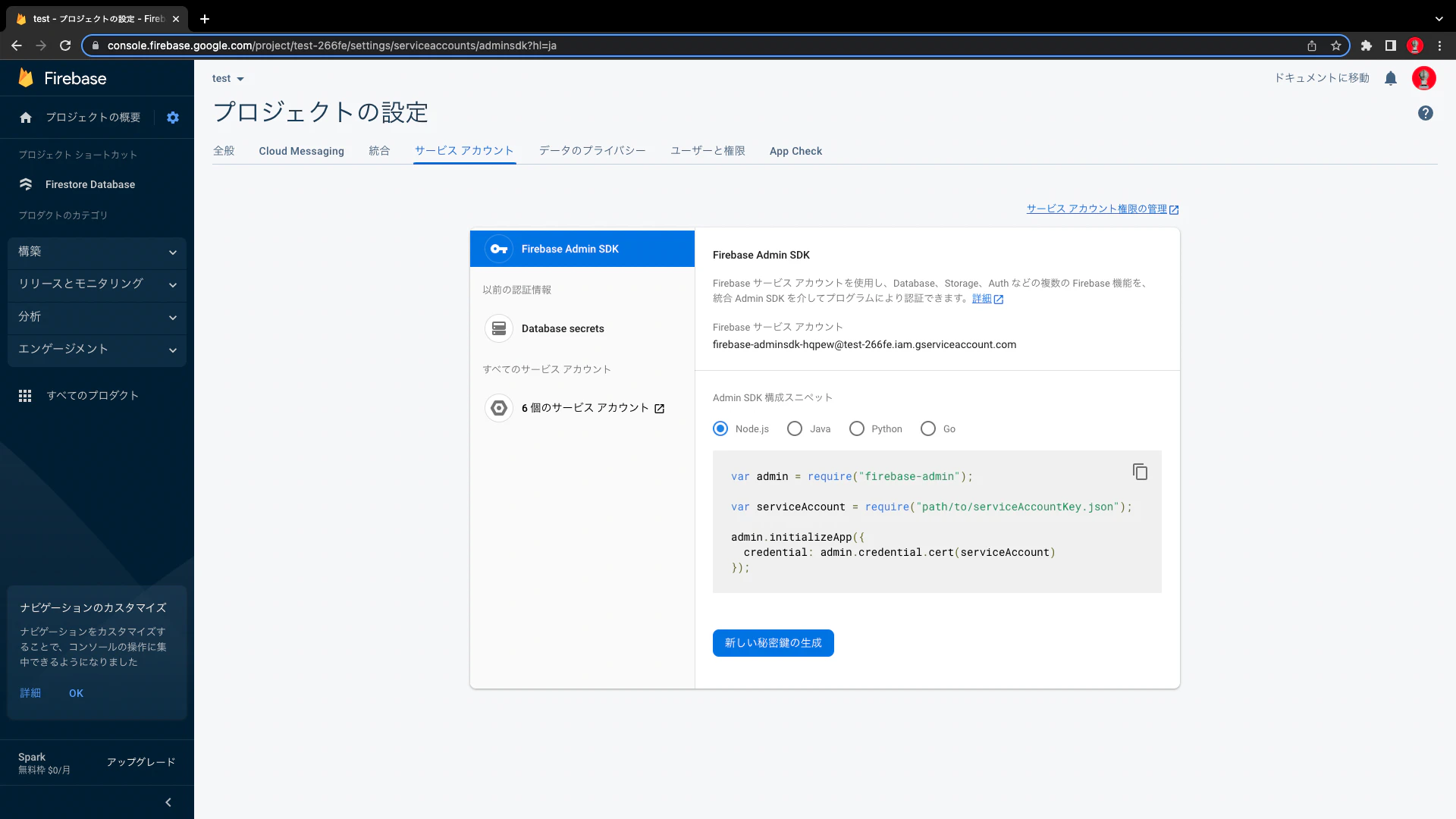Select the Java radio button
Screen dimensions: 1456x819
tap(795, 429)
